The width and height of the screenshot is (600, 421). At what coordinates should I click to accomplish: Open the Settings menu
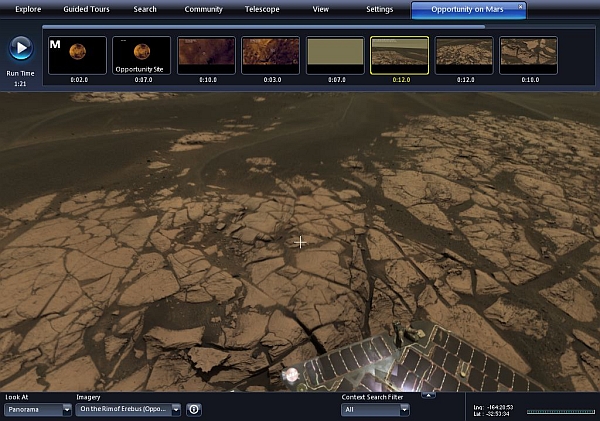click(379, 9)
